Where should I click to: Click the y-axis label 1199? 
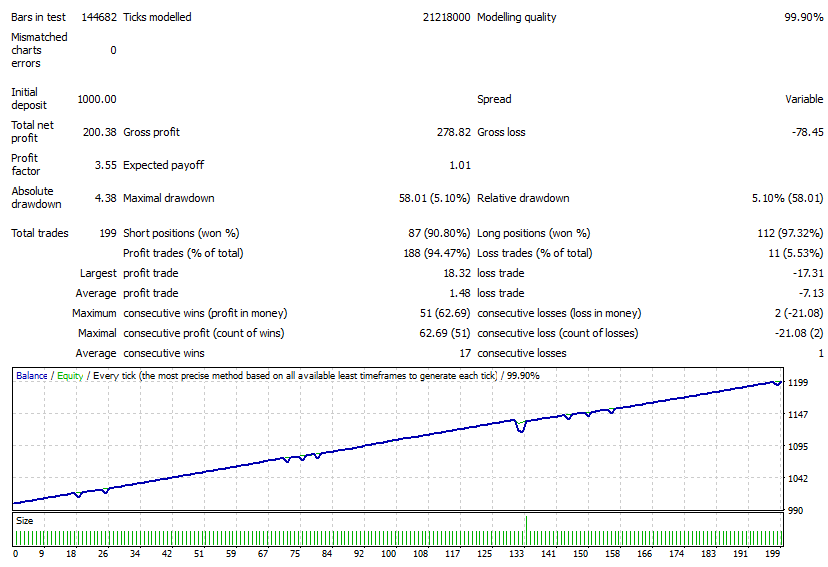tap(798, 382)
